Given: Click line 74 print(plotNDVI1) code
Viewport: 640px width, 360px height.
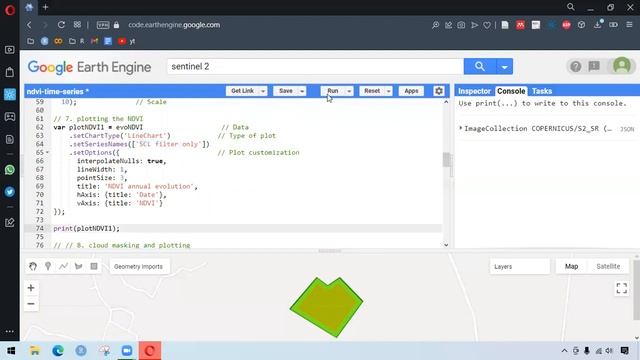Looking at the screenshot, I should pos(87,229).
